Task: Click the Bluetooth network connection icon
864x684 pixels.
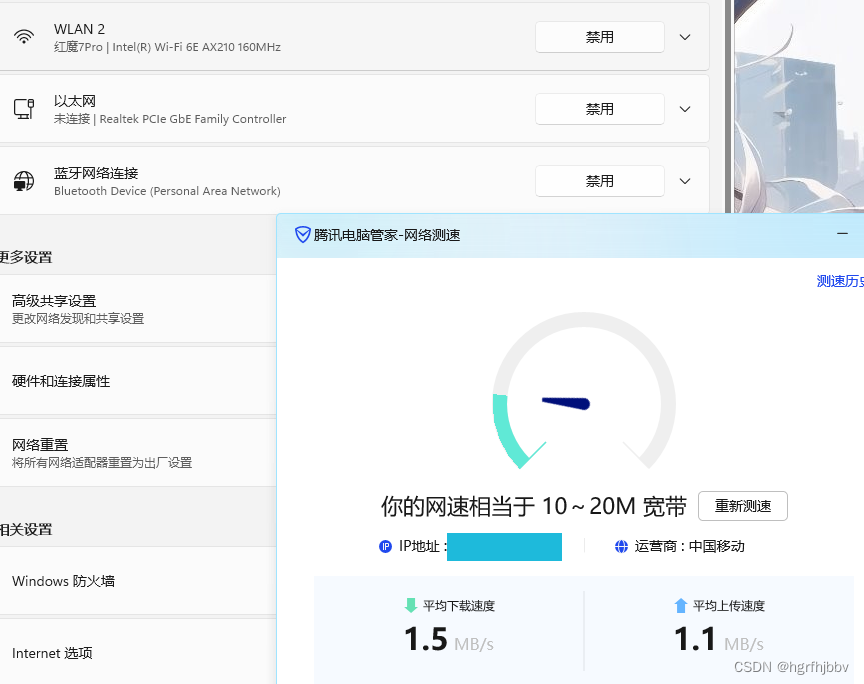Action: point(24,181)
